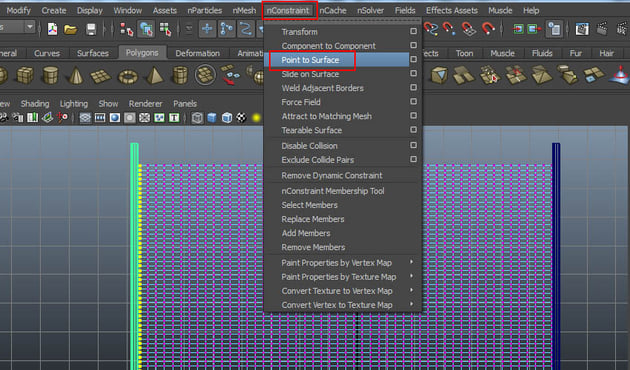Click the Open Scene folder icon
The width and height of the screenshot is (630, 370).
coord(70,29)
